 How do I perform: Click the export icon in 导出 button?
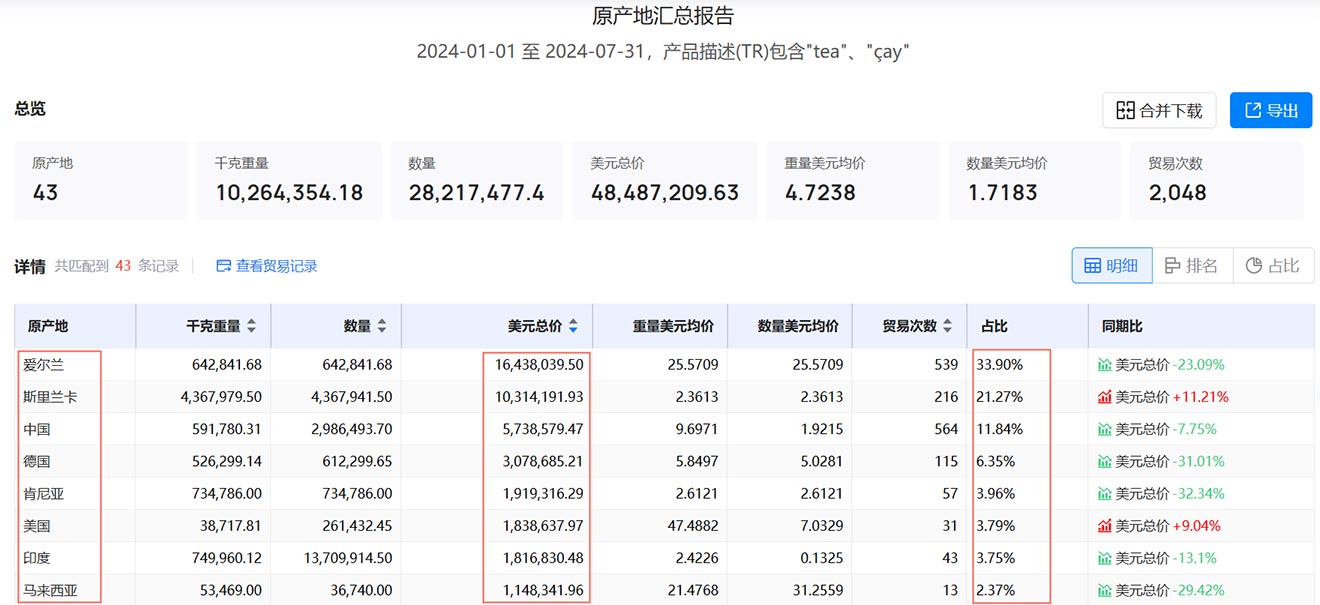click(x=1253, y=110)
